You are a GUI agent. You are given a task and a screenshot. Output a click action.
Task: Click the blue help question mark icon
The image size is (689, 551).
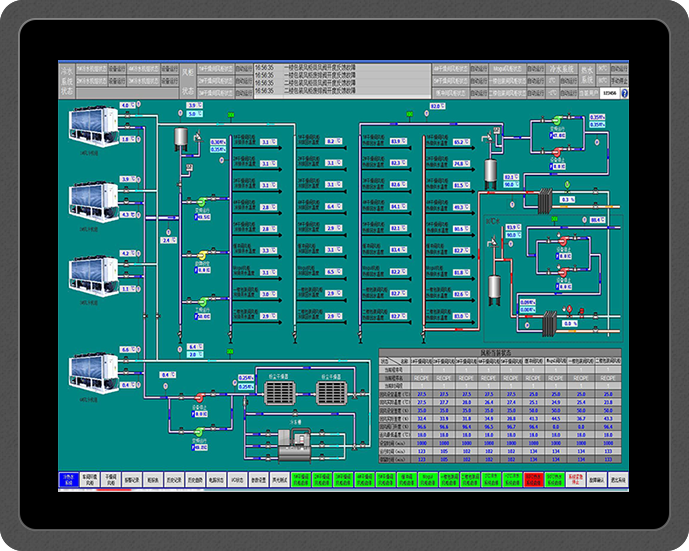click(624, 93)
